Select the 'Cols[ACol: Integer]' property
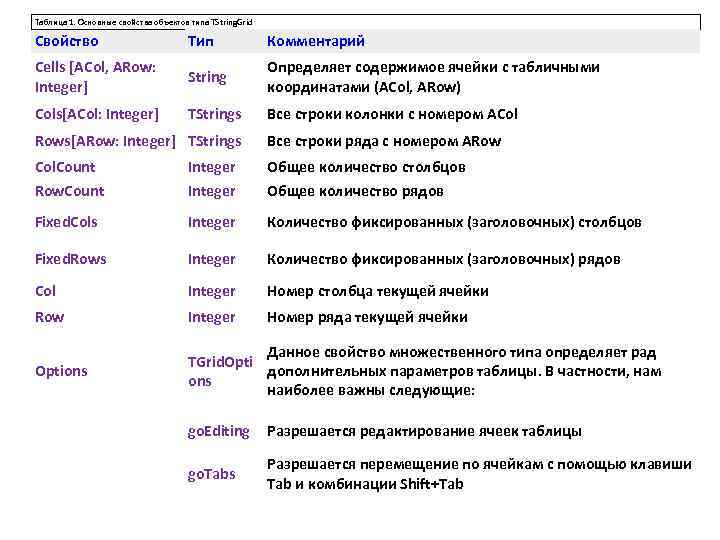The image size is (720, 540). point(97,114)
